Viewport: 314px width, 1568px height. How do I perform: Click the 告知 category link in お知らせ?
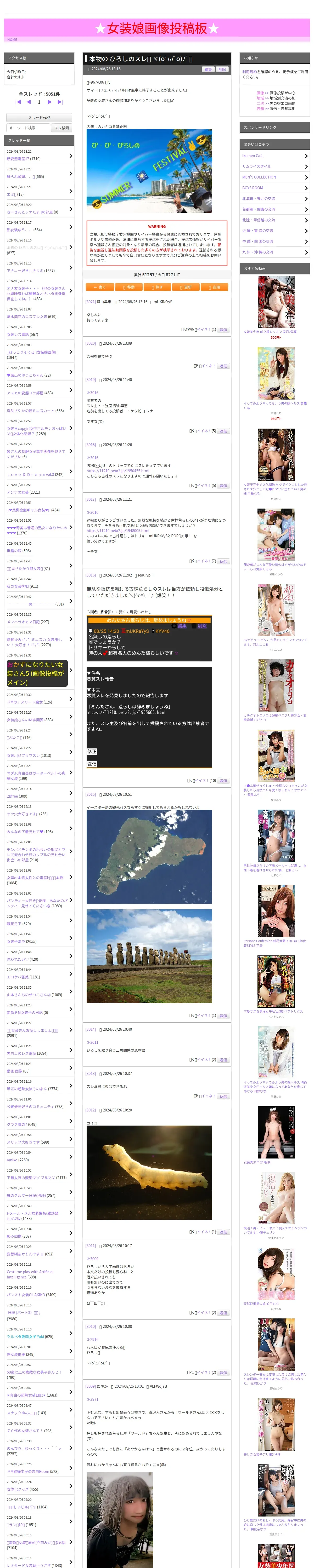260,108
